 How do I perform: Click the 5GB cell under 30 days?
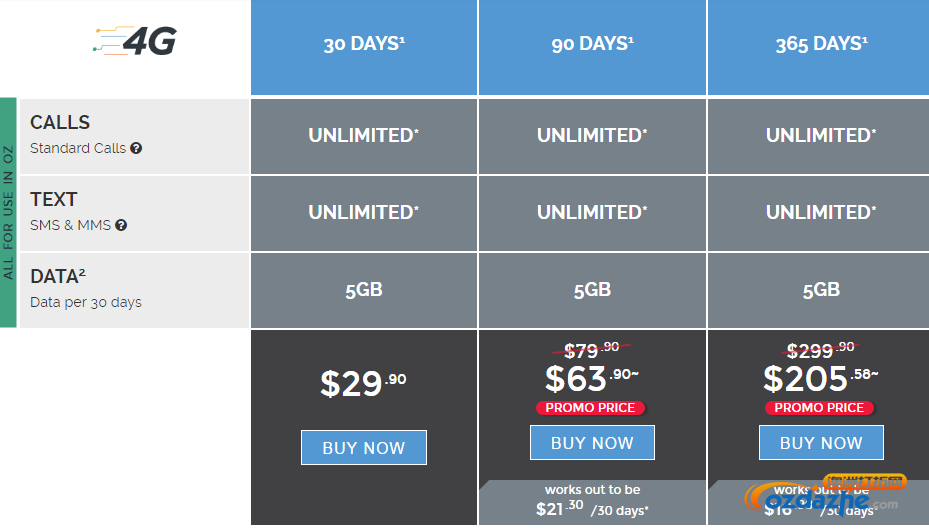(x=364, y=290)
